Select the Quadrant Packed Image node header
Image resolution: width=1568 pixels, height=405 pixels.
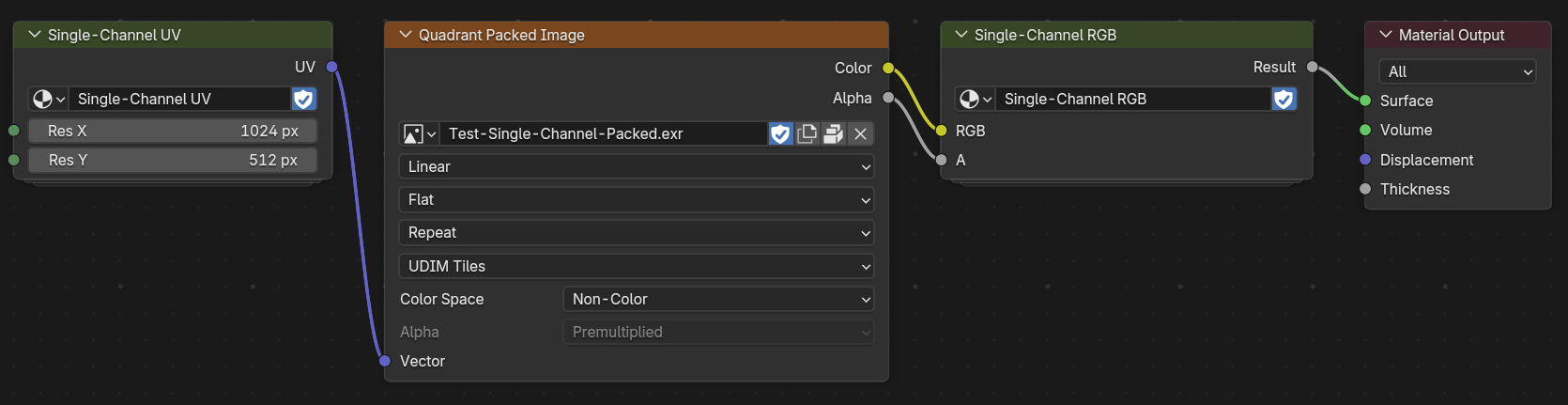[637, 35]
